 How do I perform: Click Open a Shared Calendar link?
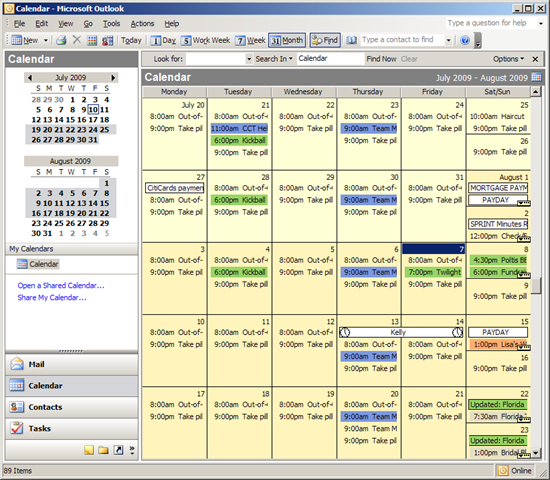pyautogui.click(x=61, y=286)
